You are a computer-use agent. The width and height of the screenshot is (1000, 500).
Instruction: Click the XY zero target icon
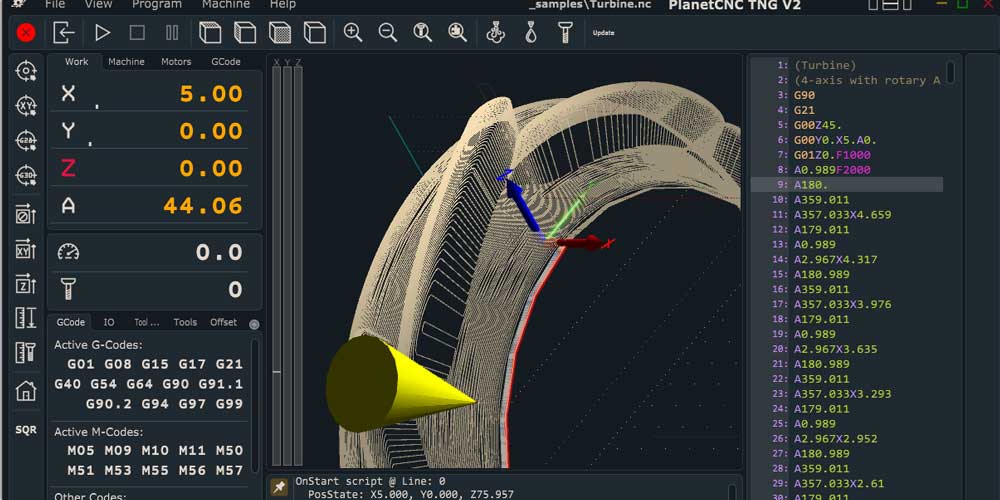[26, 106]
